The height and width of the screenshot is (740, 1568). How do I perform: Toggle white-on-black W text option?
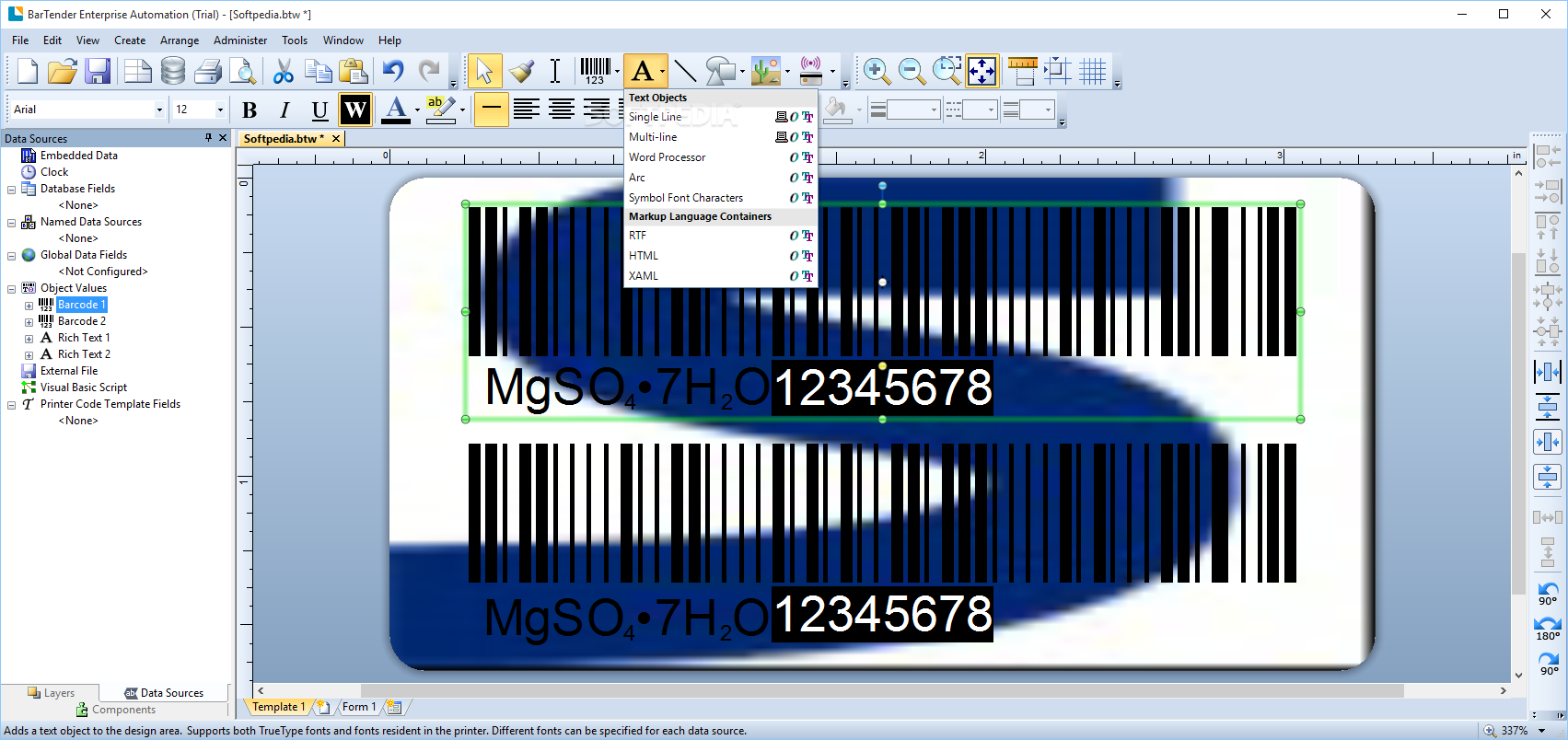tap(355, 110)
